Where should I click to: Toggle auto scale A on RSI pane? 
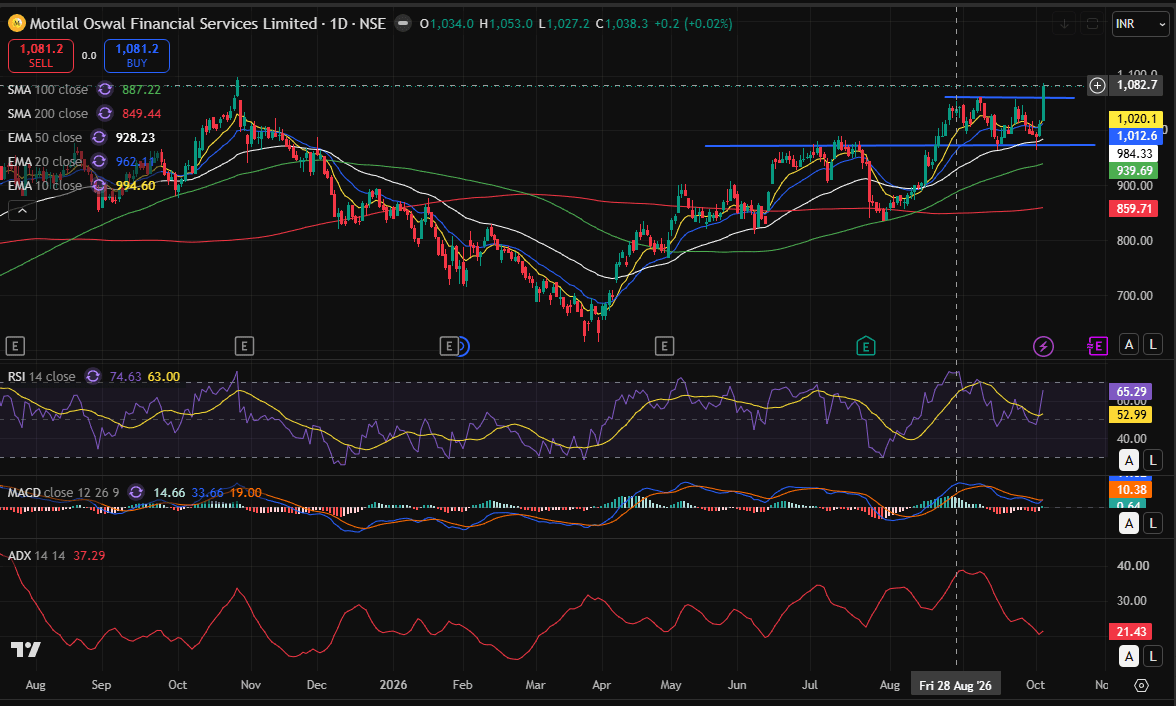point(1129,461)
